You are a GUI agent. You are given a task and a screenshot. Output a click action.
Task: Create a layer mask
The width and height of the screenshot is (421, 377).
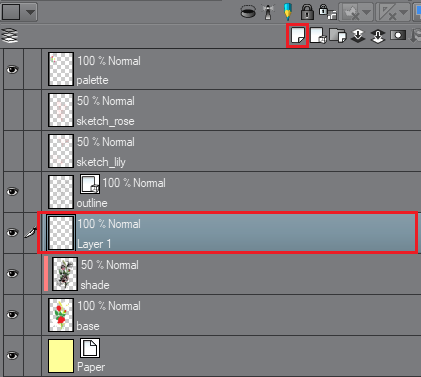[398, 35]
